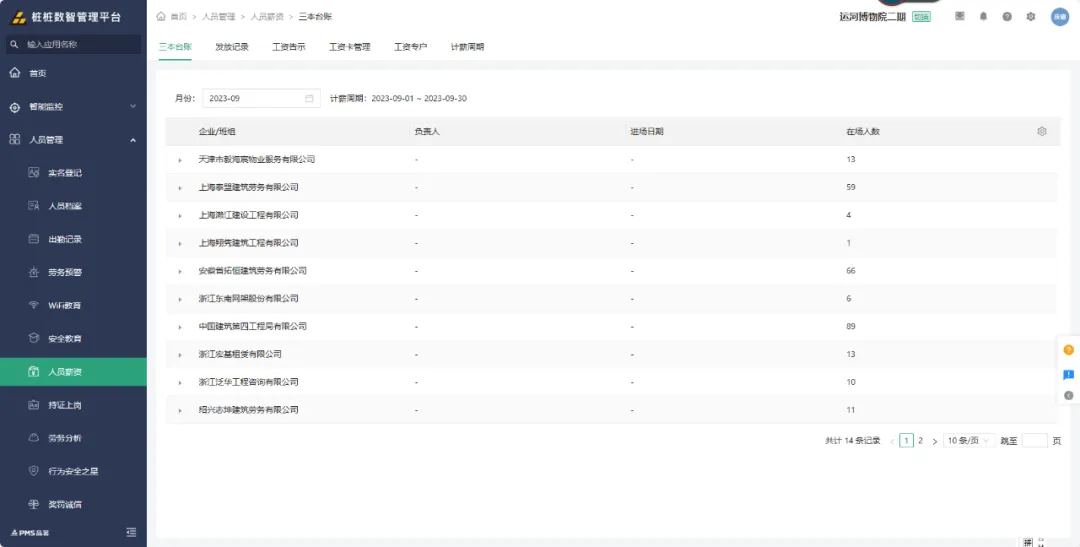Click the 跳至 page number input

pyautogui.click(x=1035, y=441)
